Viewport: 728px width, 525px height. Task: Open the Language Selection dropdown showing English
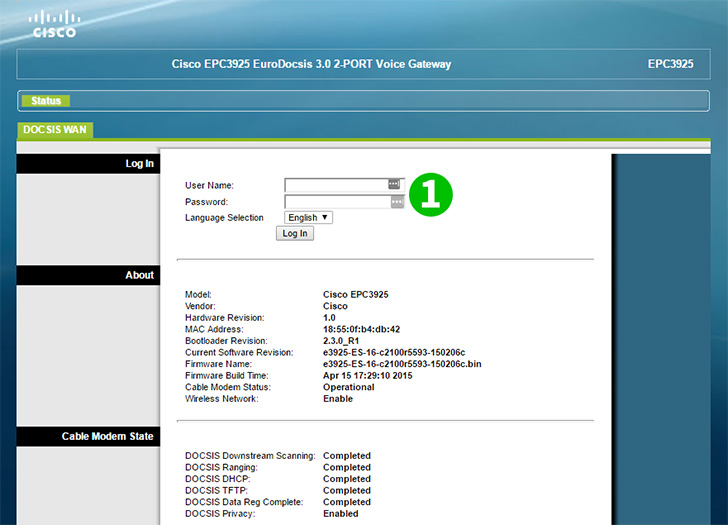click(x=308, y=217)
